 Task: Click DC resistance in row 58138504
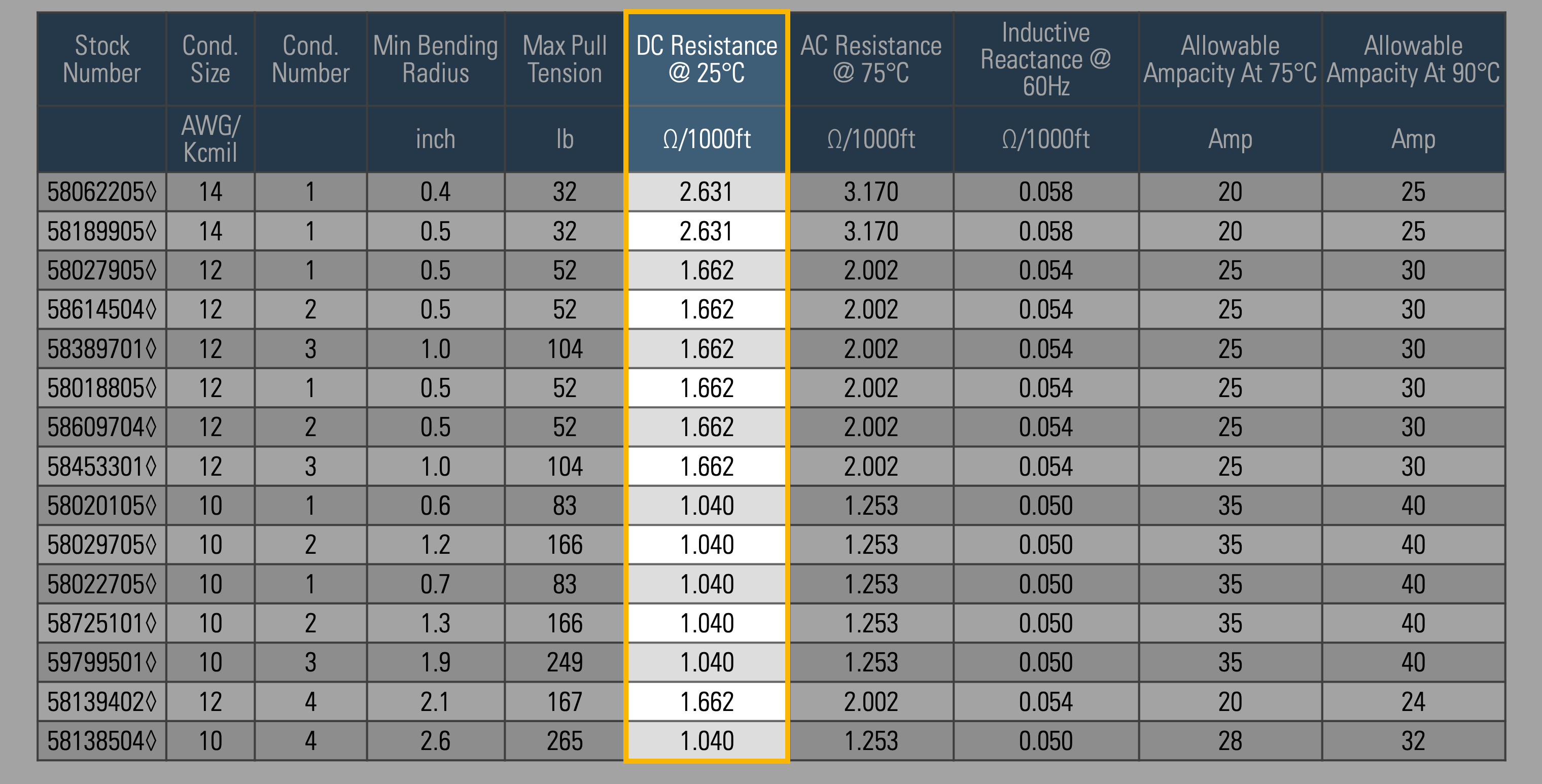pos(707,741)
